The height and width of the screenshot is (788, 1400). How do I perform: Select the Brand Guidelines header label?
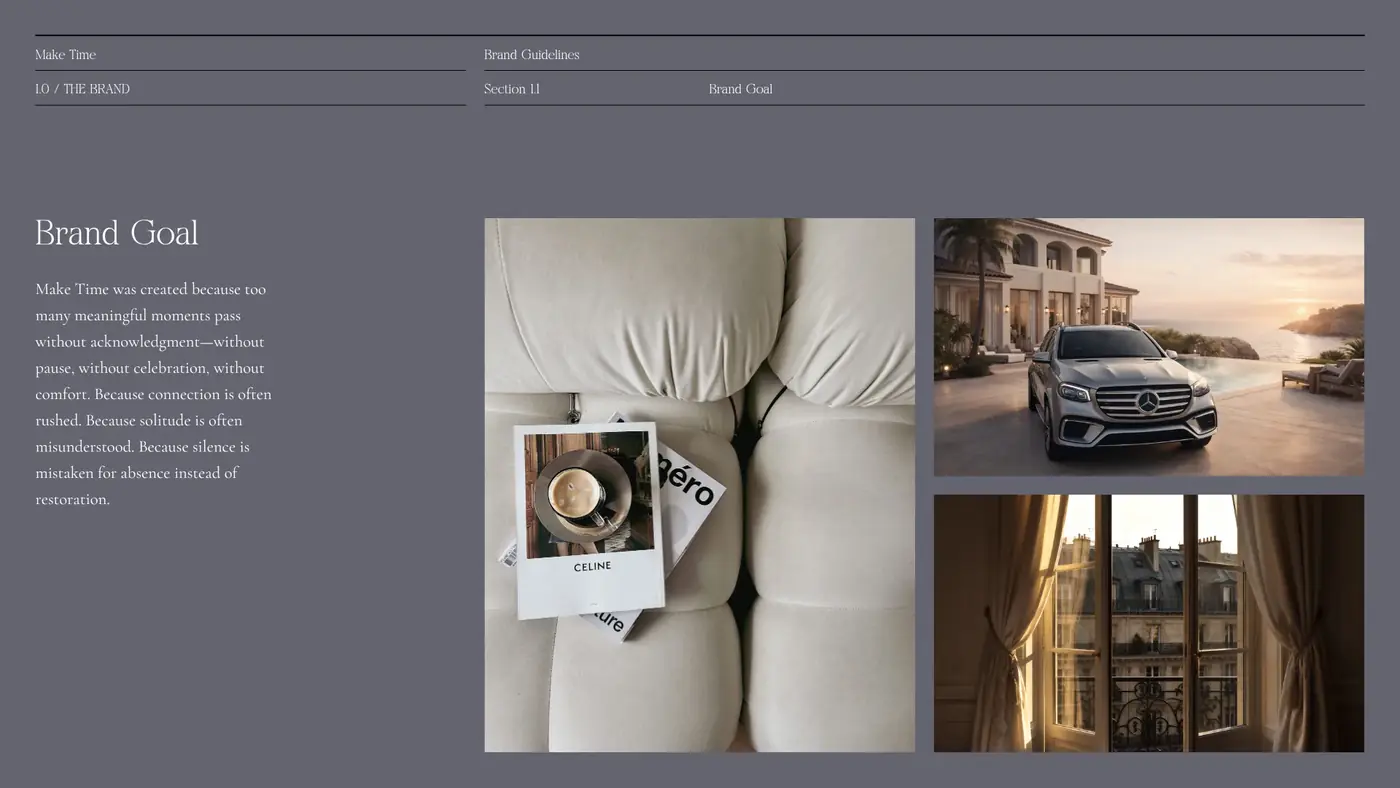pos(532,55)
